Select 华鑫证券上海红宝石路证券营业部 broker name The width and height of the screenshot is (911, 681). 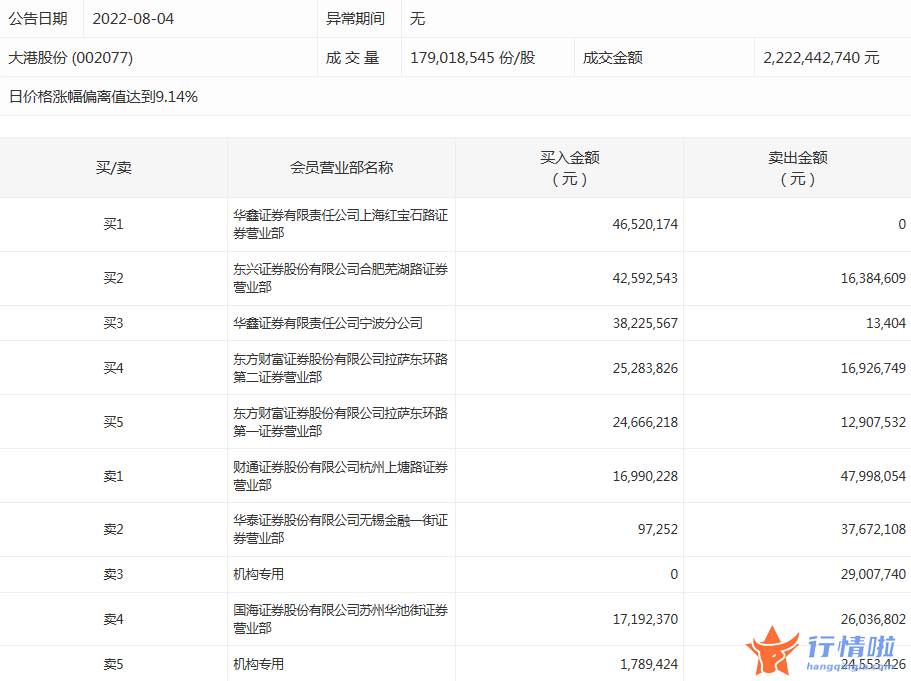(x=340, y=224)
